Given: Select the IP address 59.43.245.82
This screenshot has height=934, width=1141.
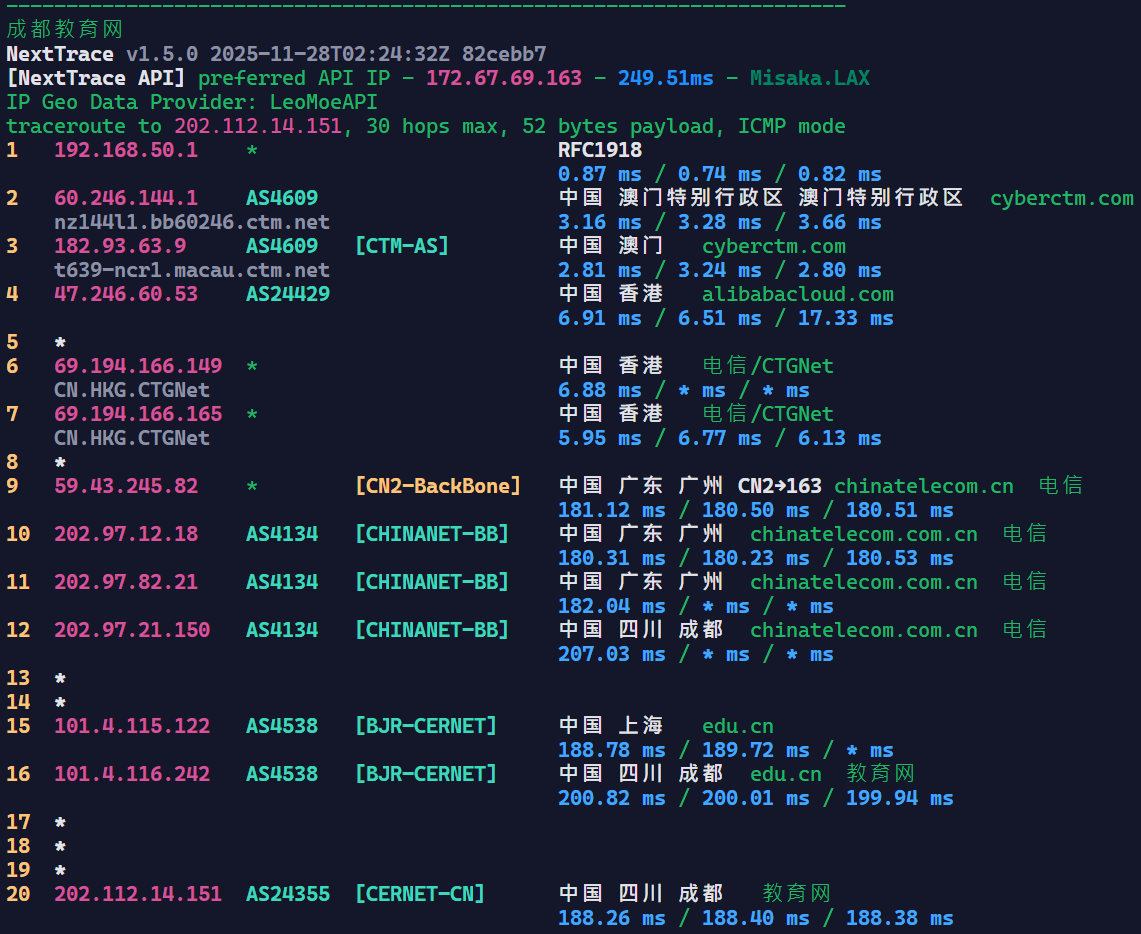Looking at the screenshot, I should pos(125,486).
